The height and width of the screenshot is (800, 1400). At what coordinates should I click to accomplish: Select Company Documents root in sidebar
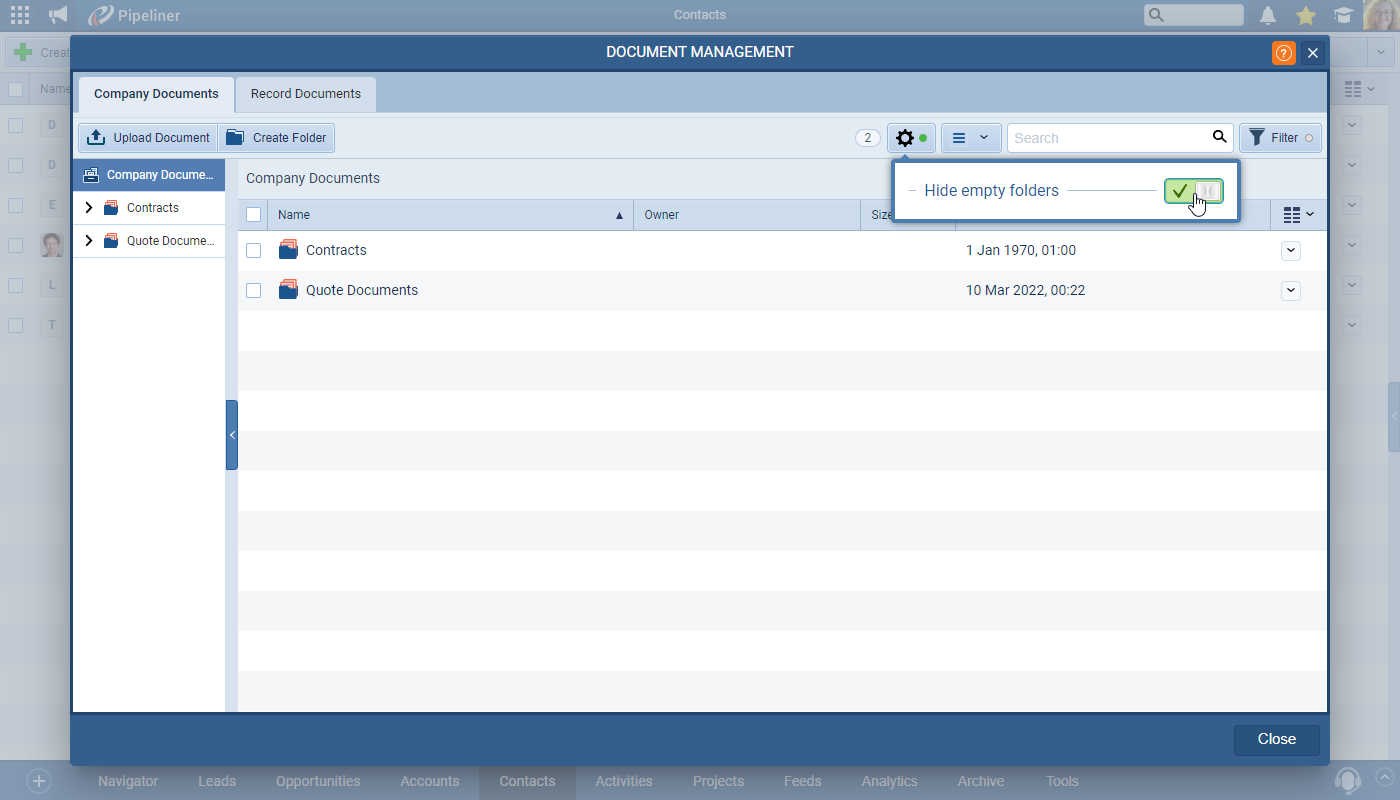click(x=149, y=175)
